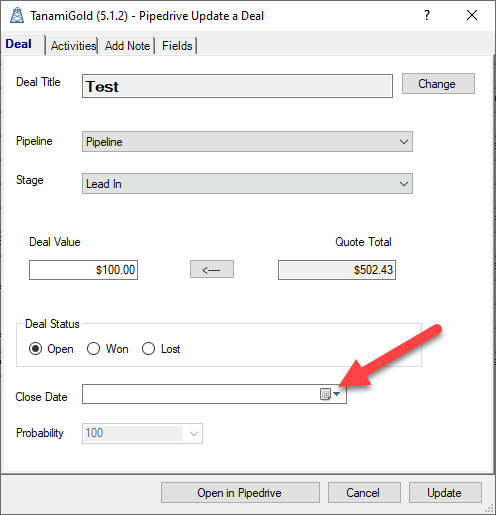496x515 pixels.
Task: Open the Add Note tab
Action: pyautogui.click(x=127, y=46)
